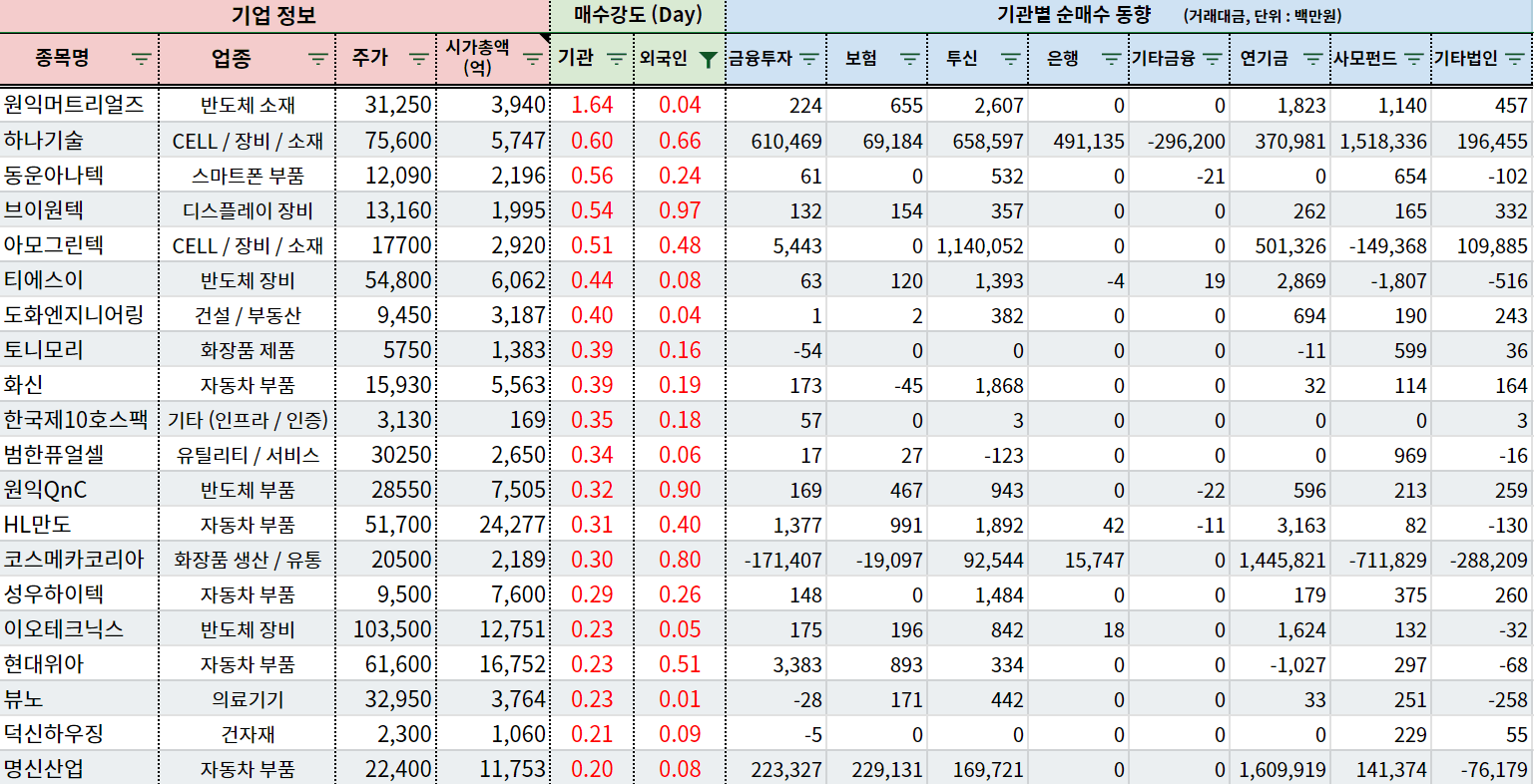Select the 이오테크닉스 stock name cell
Screen dimensions: 1534x784
pos(79,629)
